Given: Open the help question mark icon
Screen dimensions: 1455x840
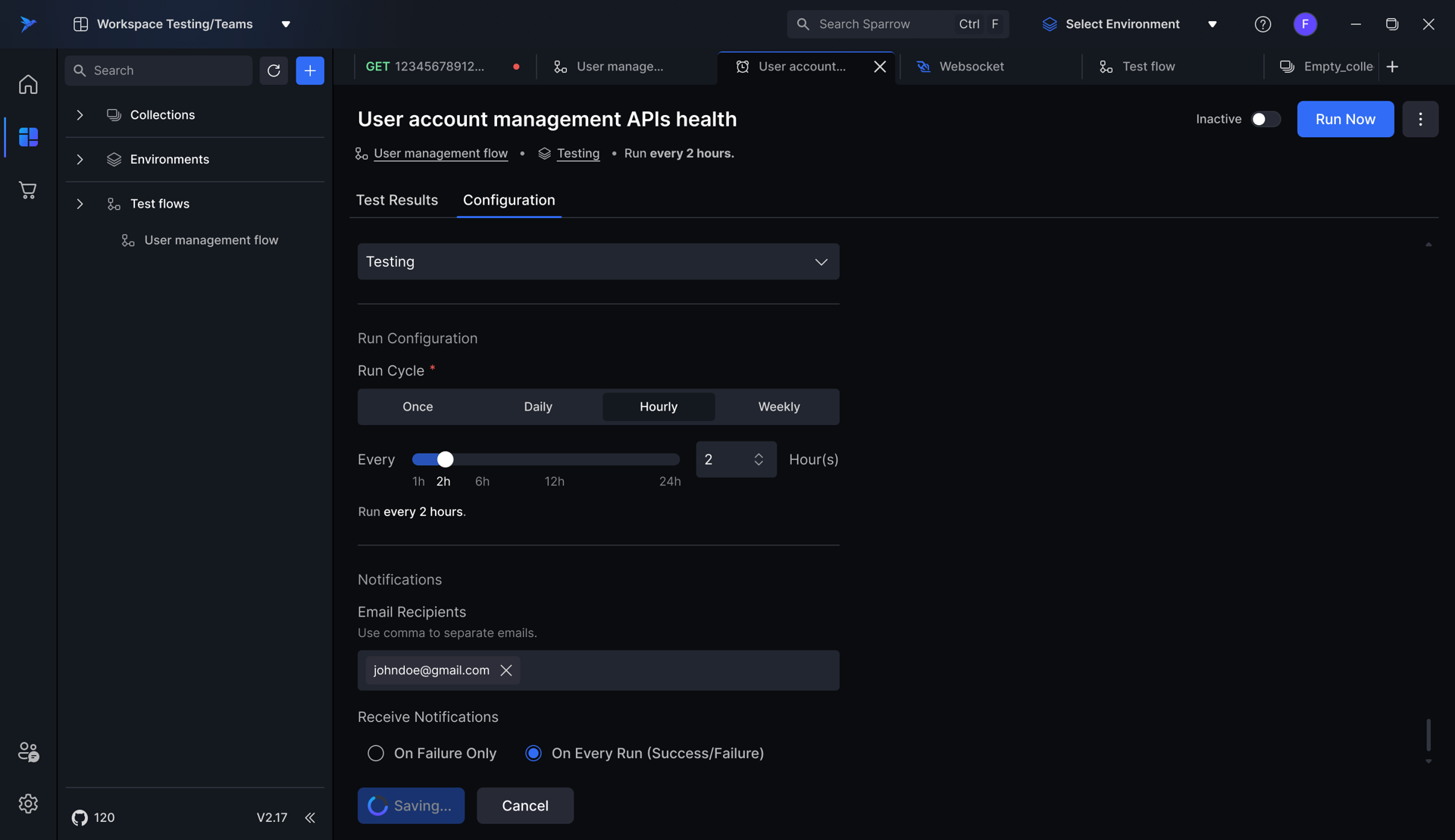Looking at the screenshot, I should pos(1263,24).
